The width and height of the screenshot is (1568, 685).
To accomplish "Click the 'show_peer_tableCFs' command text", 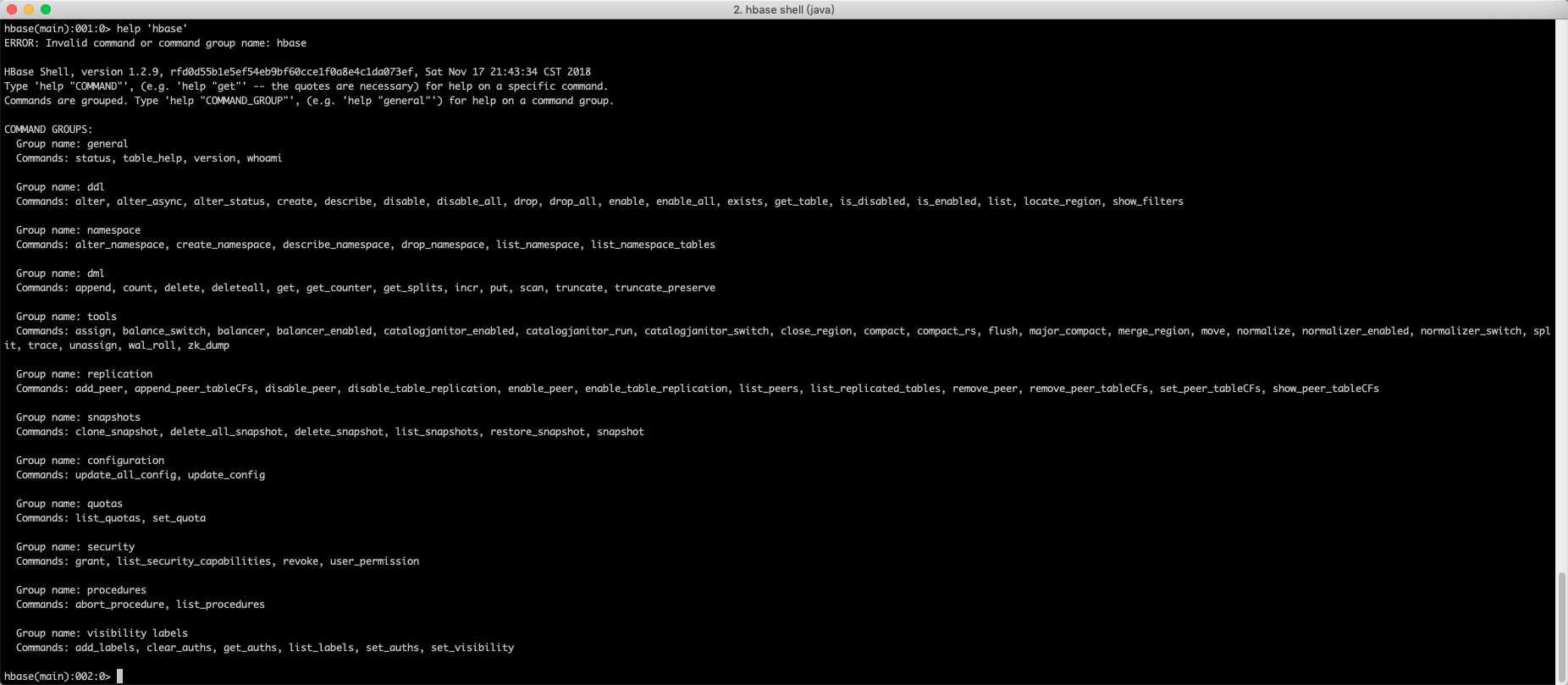I will click(1326, 389).
